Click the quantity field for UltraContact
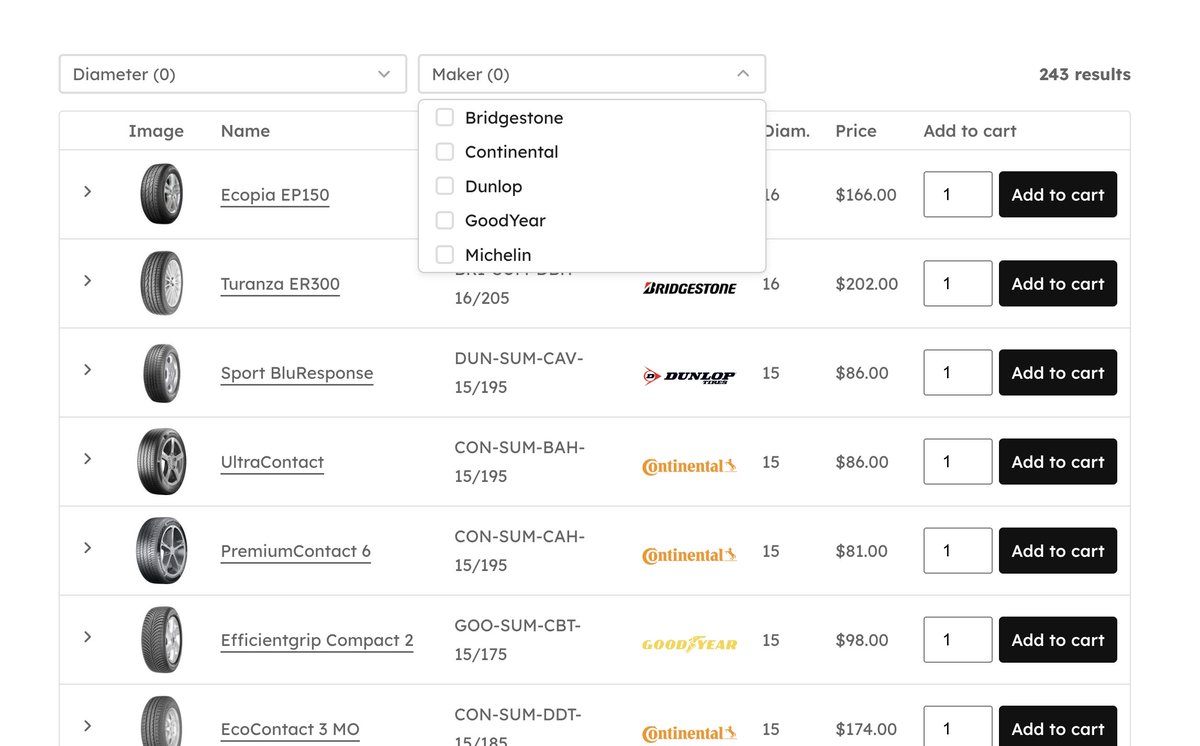The height and width of the screenshot is (746, 1200). click(x=957, y=461)
